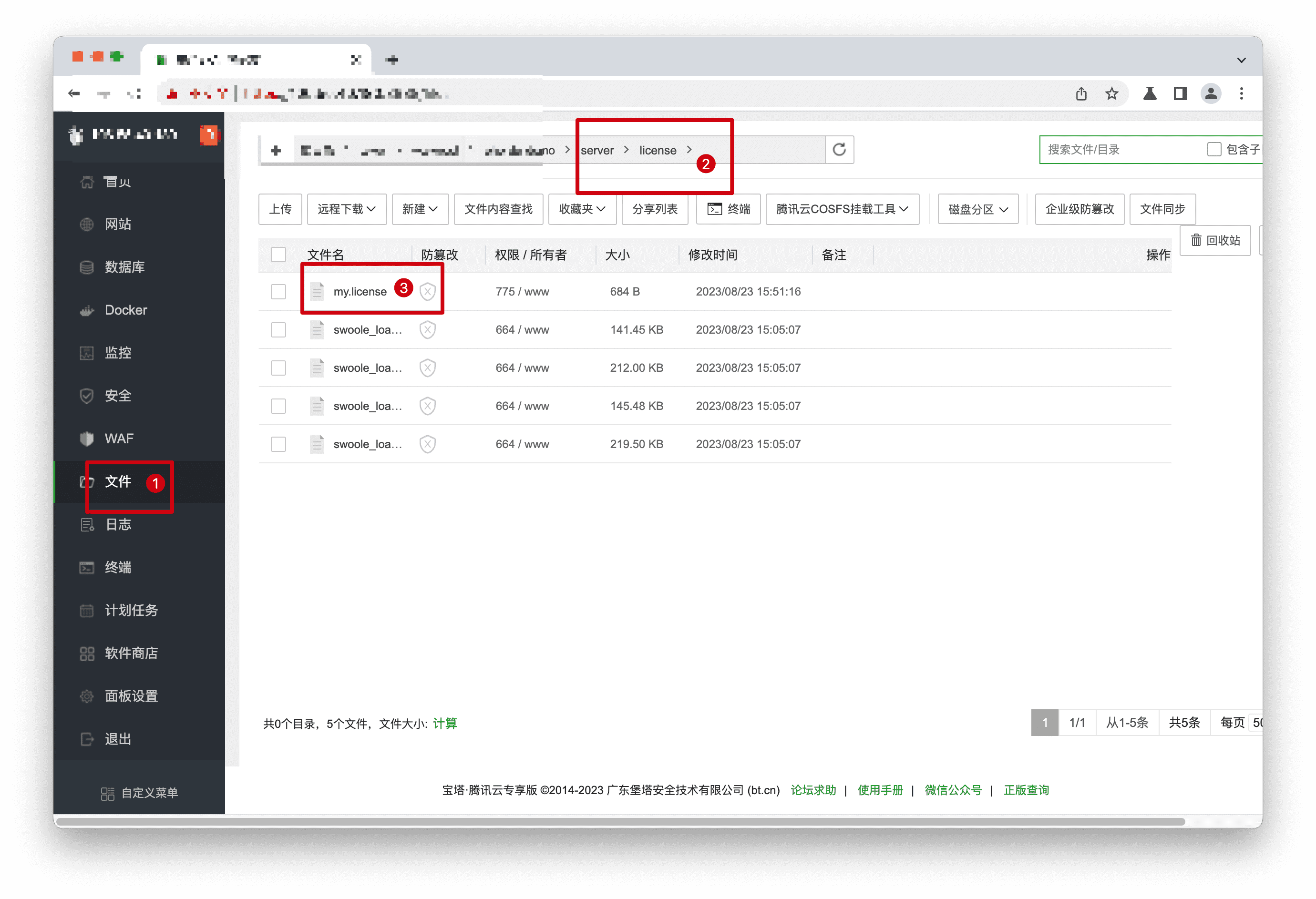This screenshot has width=1316, height=899.
Task: Click the my.license file icon
Action: click(317, 292)
